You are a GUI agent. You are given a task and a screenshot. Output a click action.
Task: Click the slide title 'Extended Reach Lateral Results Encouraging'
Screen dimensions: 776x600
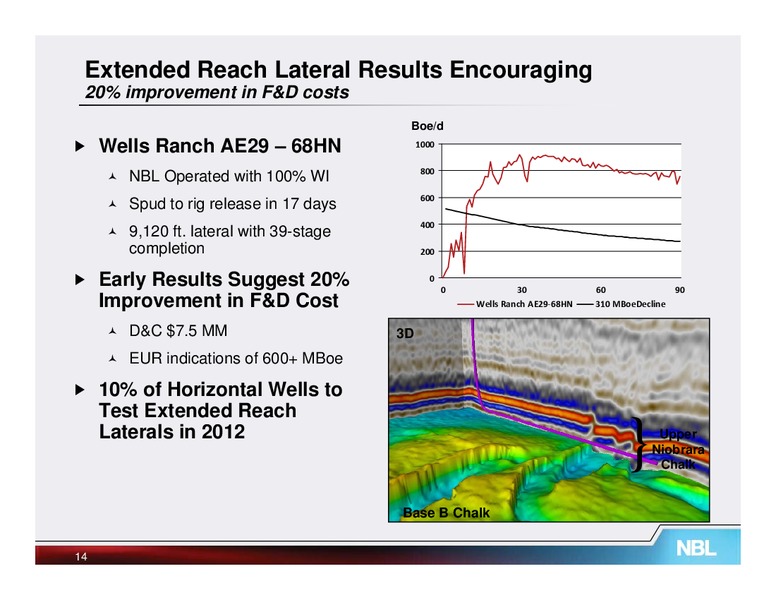(x=339, y=70)
